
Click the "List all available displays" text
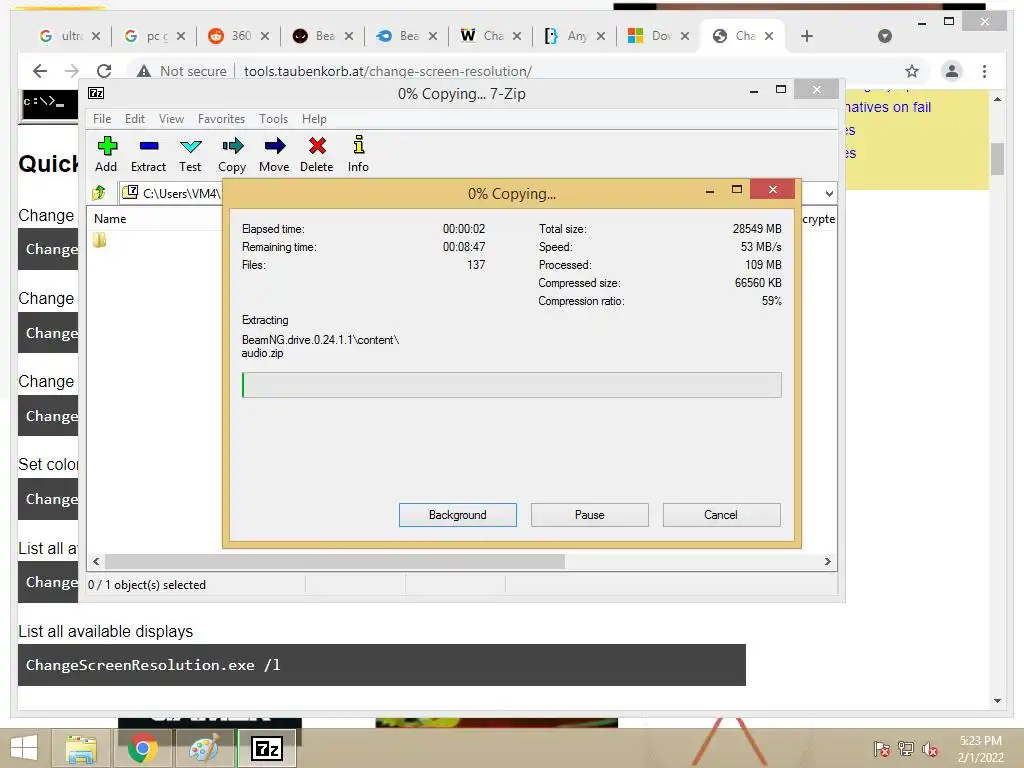106,631
